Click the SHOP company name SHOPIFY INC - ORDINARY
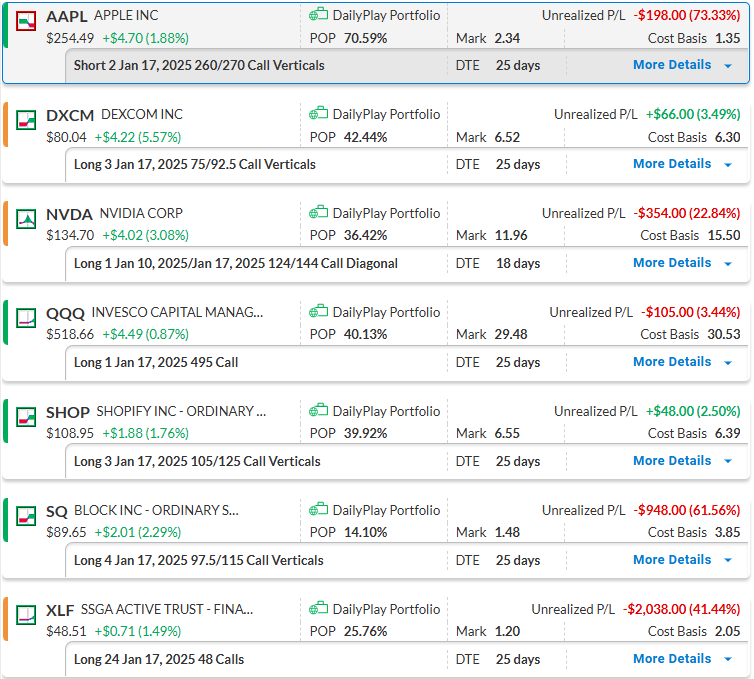Image resolution: width=754 pixels, height=679 pixels. [181, 412]
